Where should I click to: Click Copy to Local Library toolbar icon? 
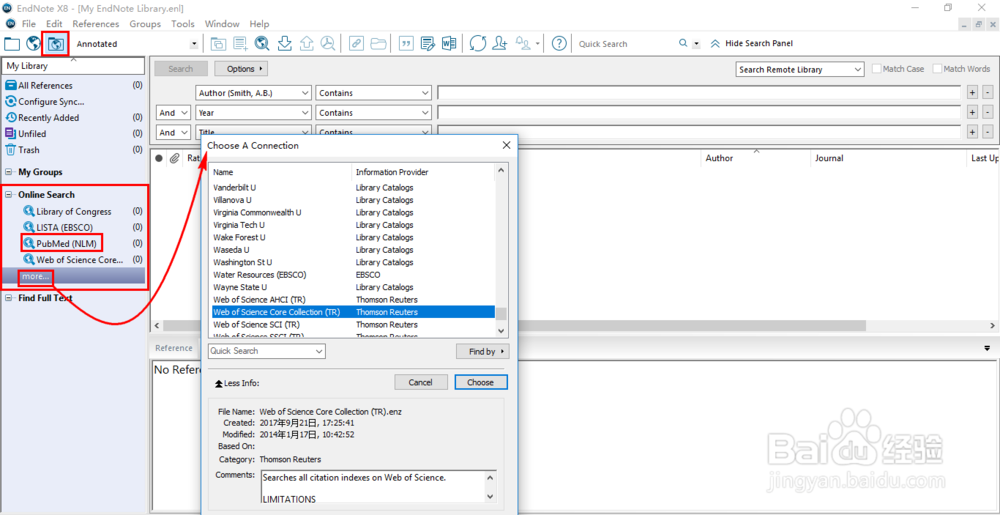click(219, 44)
